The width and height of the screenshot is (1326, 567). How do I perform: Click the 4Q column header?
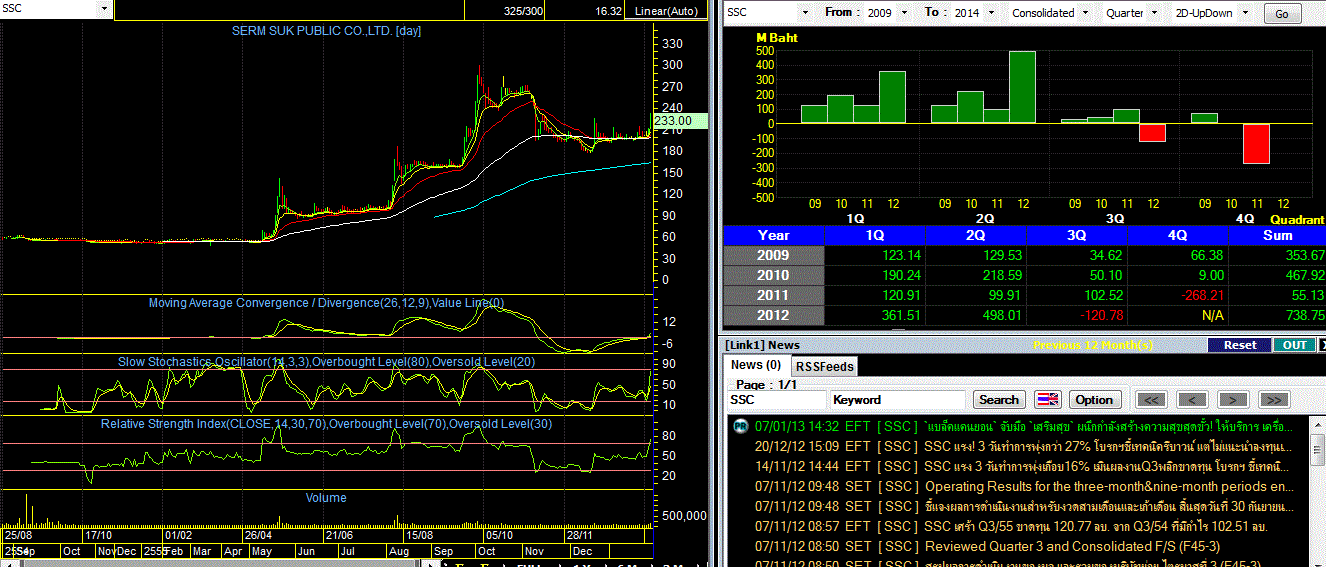point(1178,235)
